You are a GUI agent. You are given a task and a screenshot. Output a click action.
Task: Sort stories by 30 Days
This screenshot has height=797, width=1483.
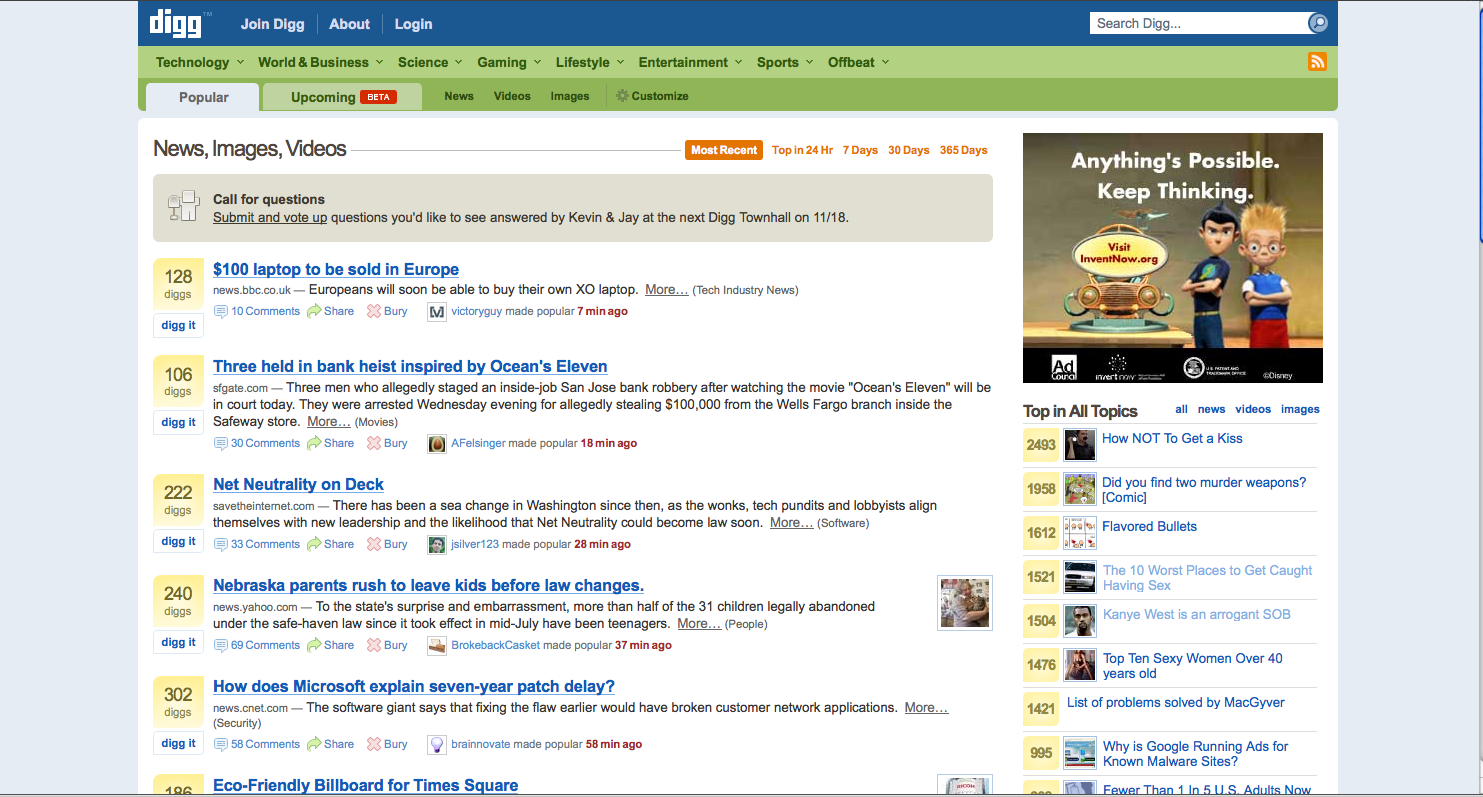point(909,150)
